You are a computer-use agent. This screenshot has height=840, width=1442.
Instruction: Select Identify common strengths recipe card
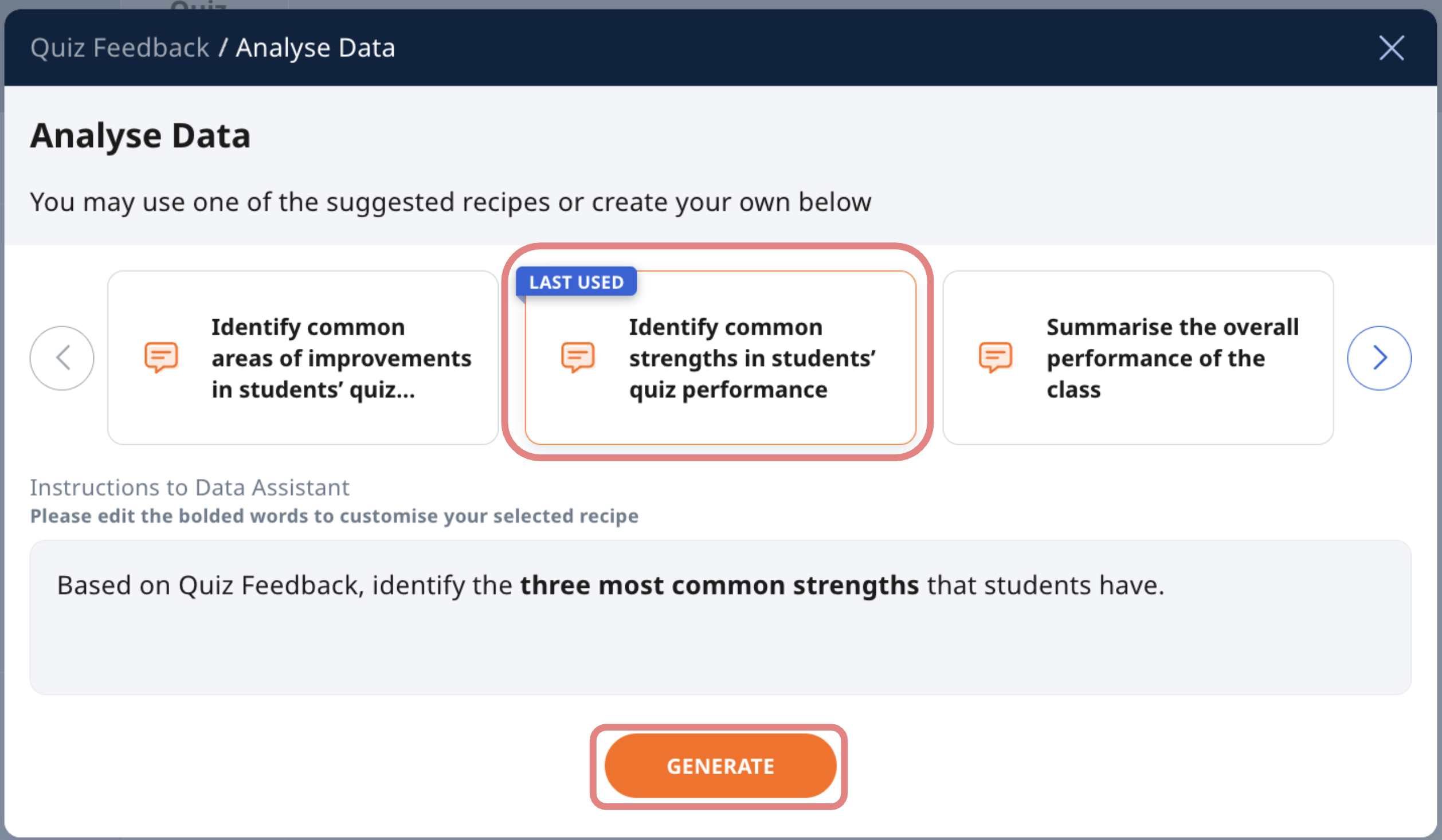pyautogui.click(x=720, y=358)
